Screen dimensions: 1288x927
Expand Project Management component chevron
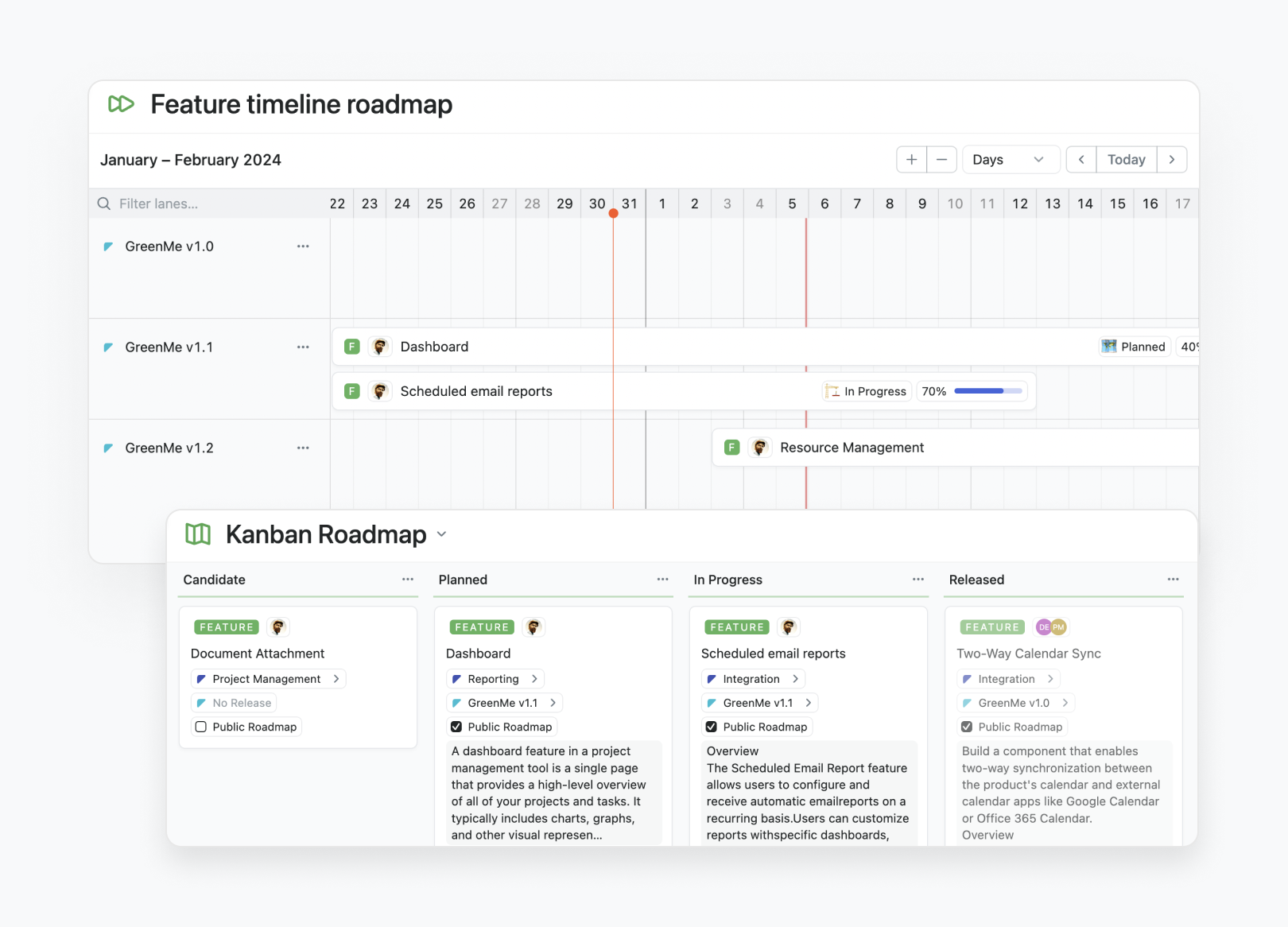tap(336, 679)
